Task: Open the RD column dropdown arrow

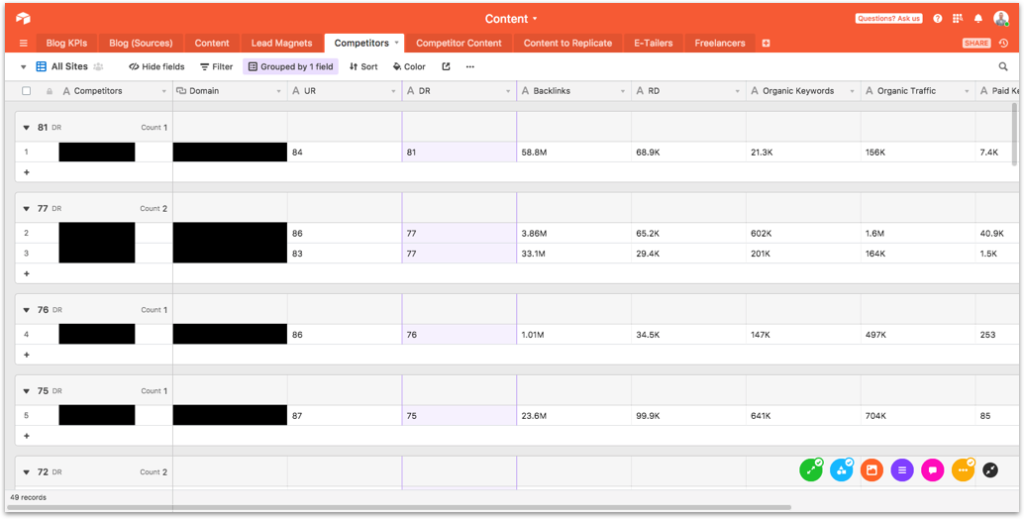Action: point(738,91)
